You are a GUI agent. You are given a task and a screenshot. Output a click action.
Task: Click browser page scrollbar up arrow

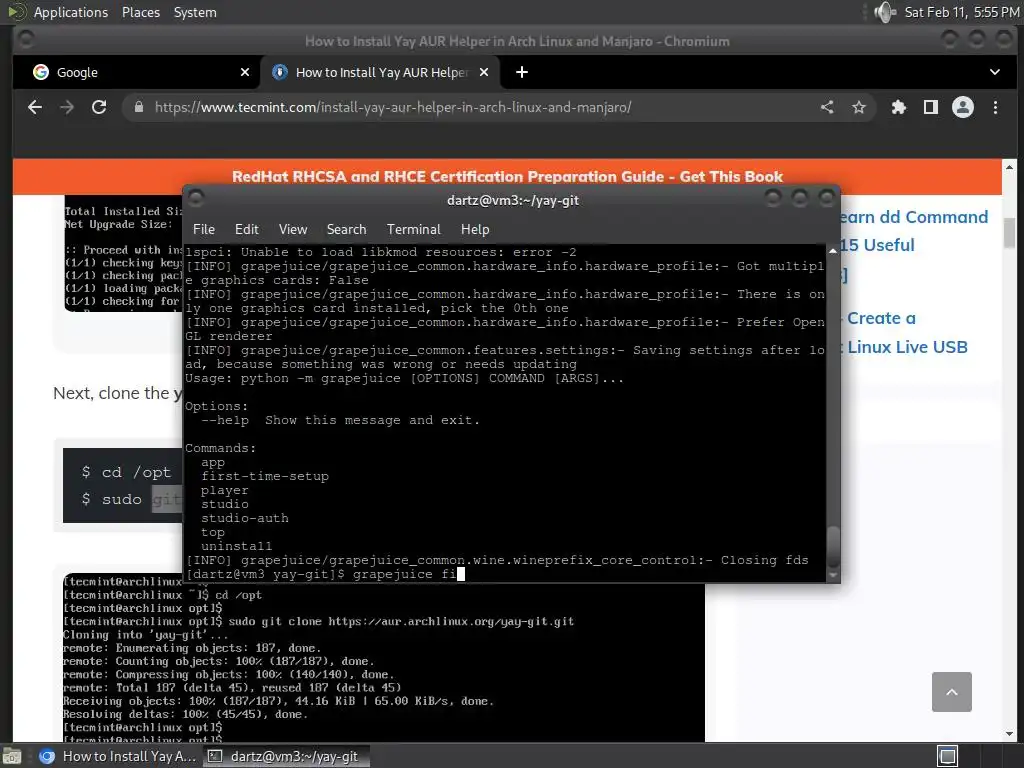1009,167
